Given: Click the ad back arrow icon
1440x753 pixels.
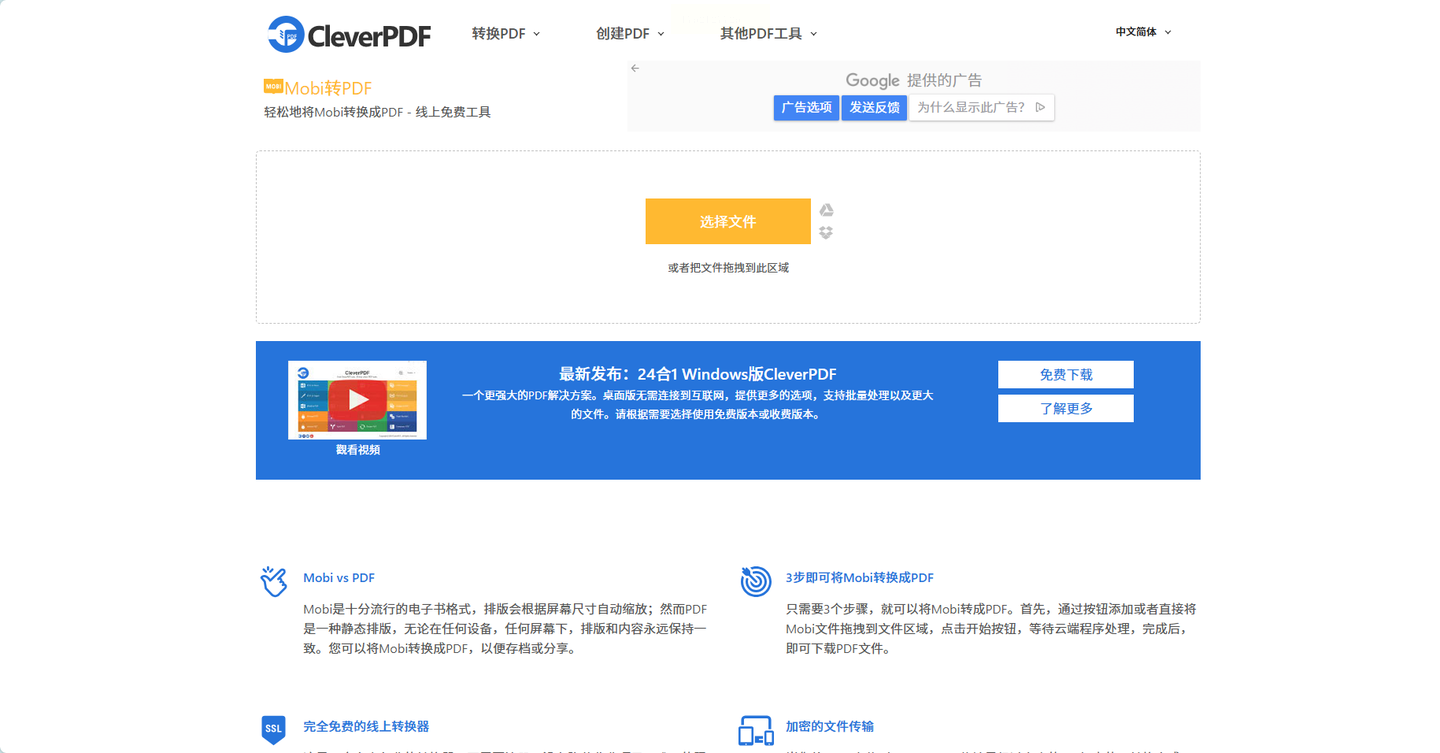Looking at the screenshot, I should click(x=635, y=68).
